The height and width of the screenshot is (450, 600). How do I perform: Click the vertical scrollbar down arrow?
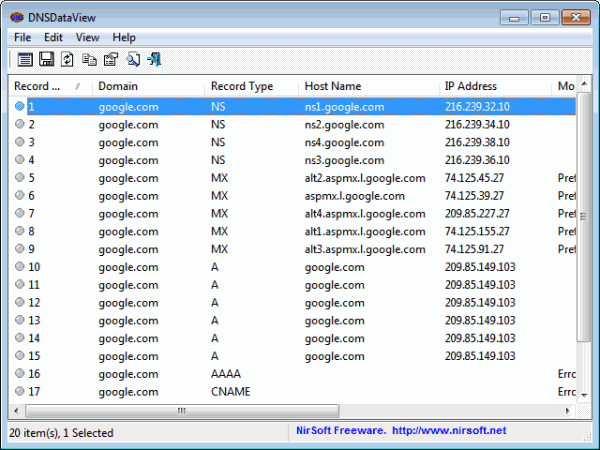(584, 395)
